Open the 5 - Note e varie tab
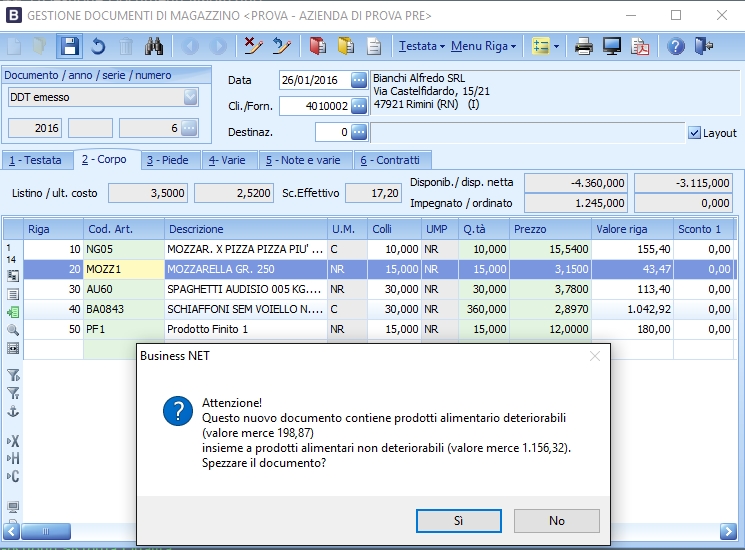 [x=302, y=160]
